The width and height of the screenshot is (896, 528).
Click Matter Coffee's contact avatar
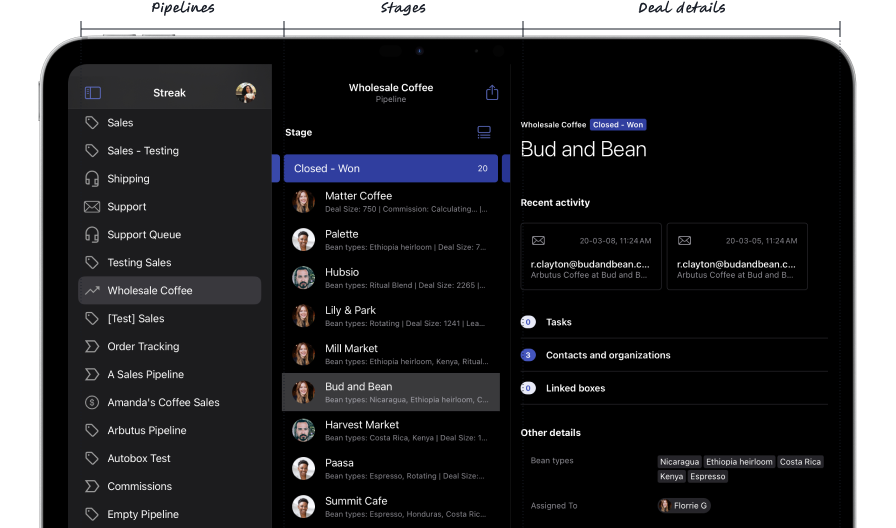(303, 202)
